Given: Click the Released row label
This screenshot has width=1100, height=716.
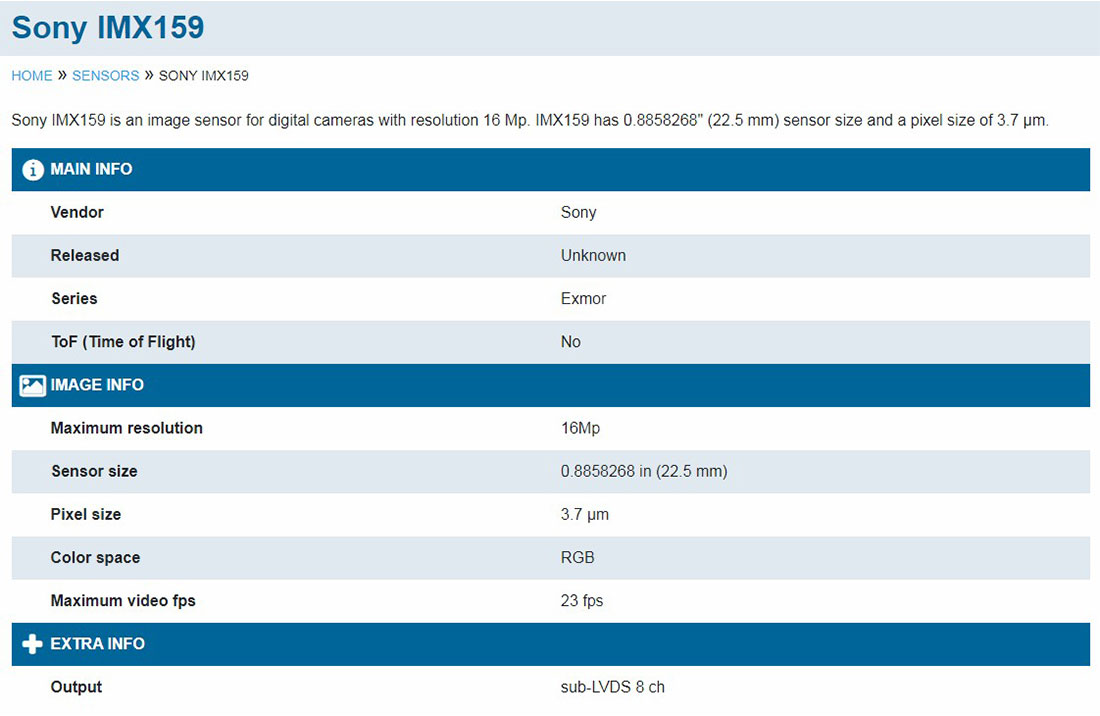Looking at the screenshot, I should (x=85, y=255).
